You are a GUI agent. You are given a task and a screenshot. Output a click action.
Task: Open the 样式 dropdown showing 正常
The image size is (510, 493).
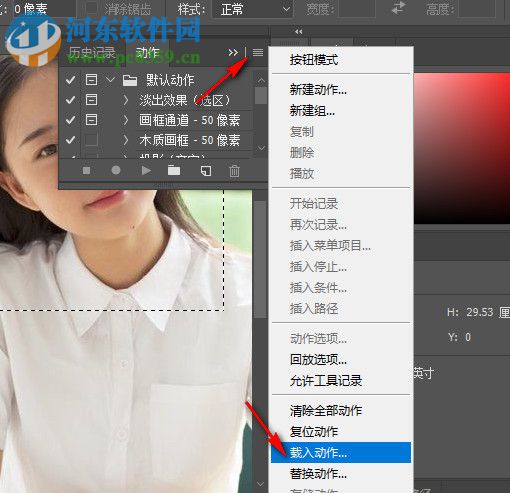point(252,9)
